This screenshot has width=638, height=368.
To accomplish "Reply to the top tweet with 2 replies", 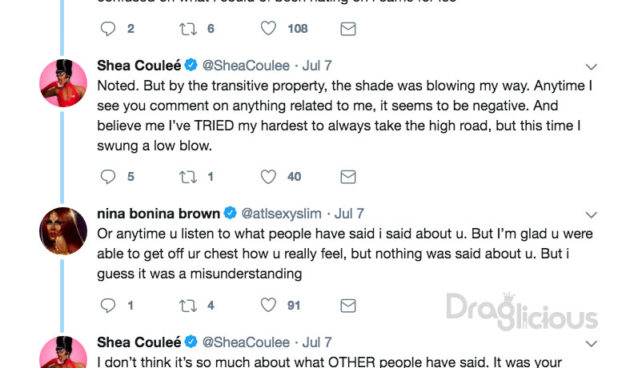I will click(108, 28).
